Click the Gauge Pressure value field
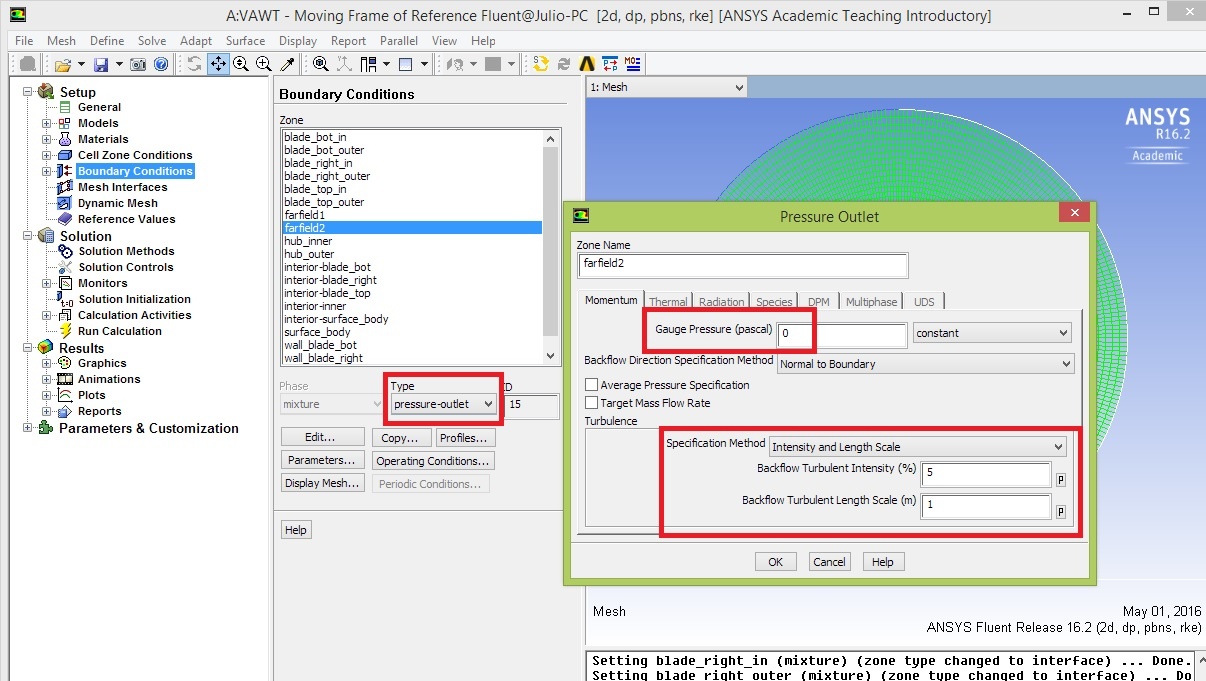The width and height of the screenshot is (1206, 681). [x=842, y=333]
